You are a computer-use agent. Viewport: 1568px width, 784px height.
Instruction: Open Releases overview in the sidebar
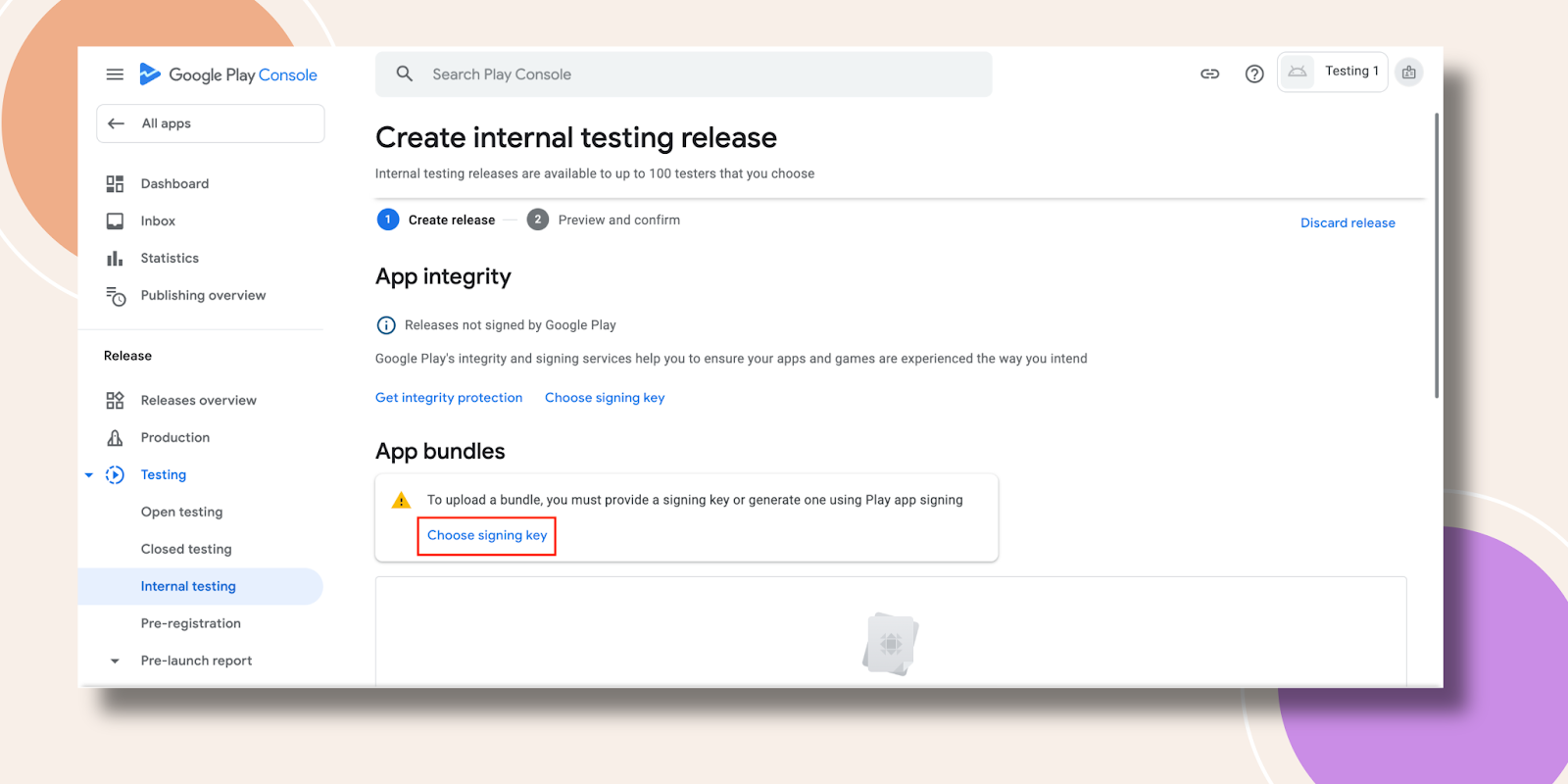(200, 400)
